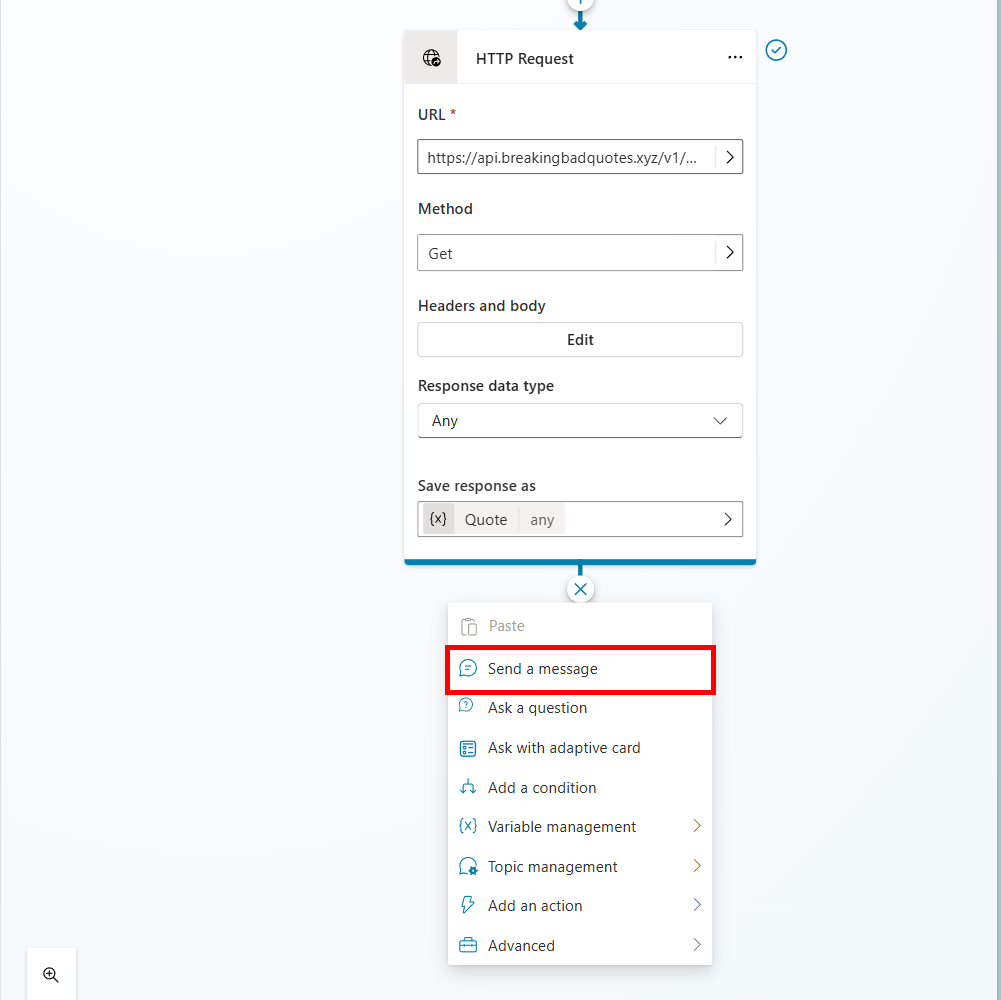Click the HTTP Request node title
Screen dimensions: 1001x1000
point(524,59)
